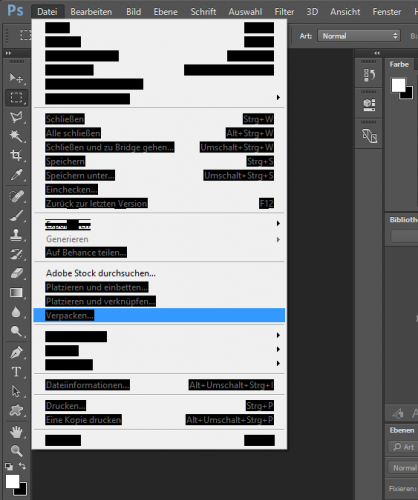Click the foreground color swatch in Farbe panel
The width and height of the screenshot is (418, 500).
click(399, 85)
